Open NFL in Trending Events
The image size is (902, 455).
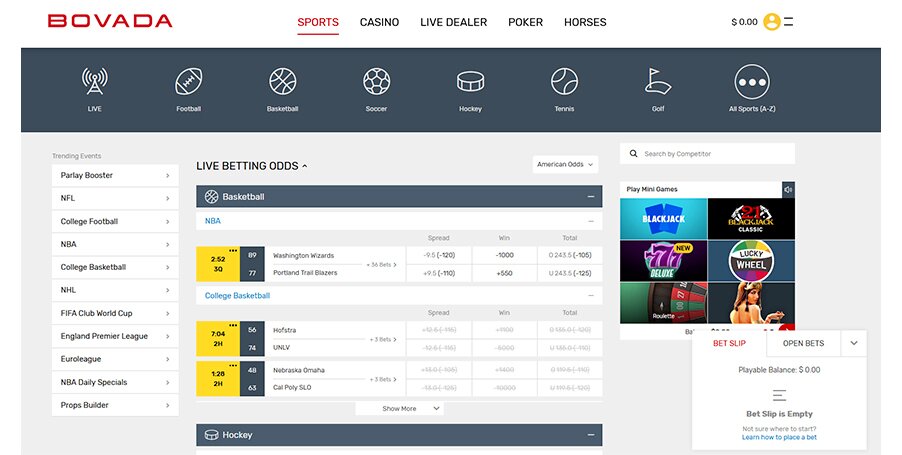tap(115, 198)
